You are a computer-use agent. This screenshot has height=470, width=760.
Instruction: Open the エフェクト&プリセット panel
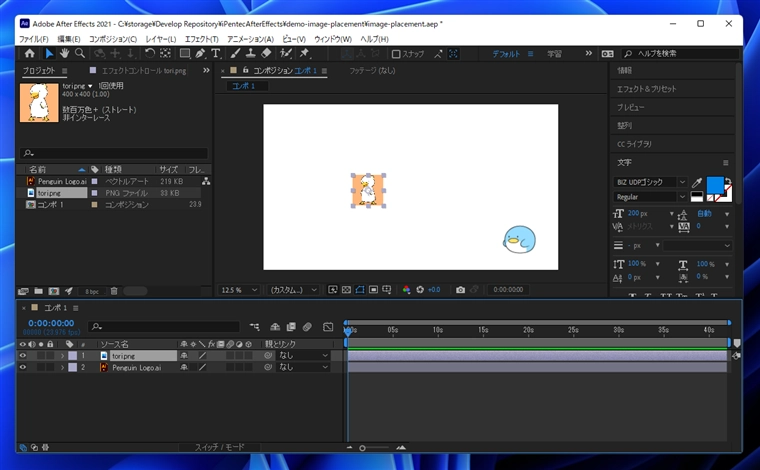[647, 89]
